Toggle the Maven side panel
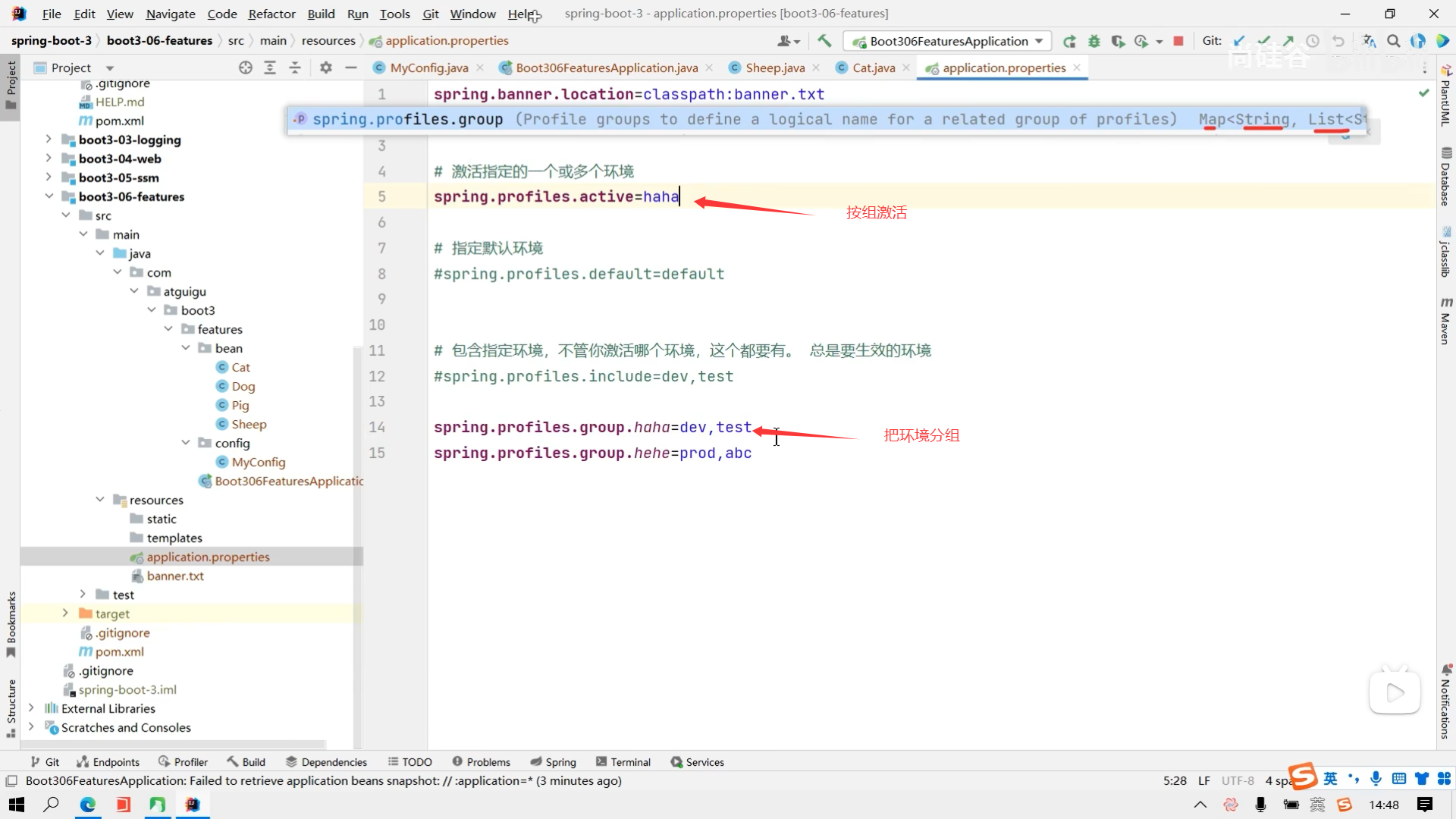The width and height of the screenshot is (1456, 819). 1445,322
